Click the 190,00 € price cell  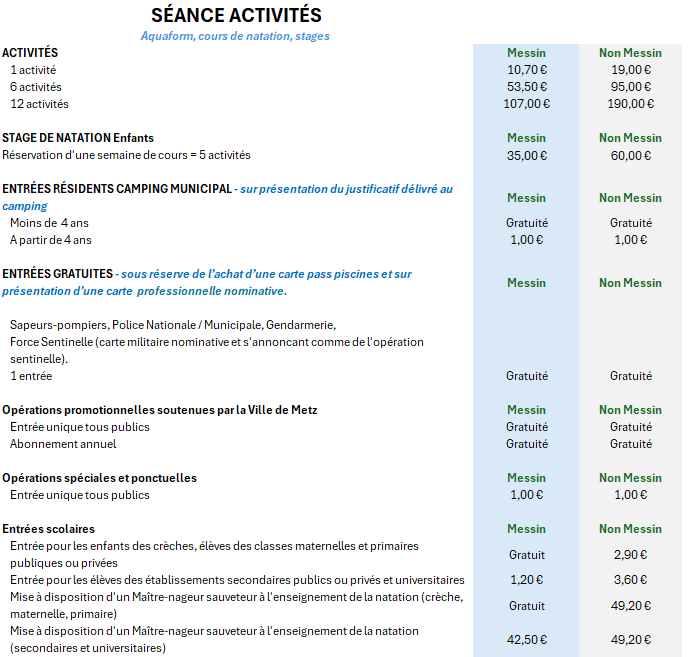pos(631,104)
